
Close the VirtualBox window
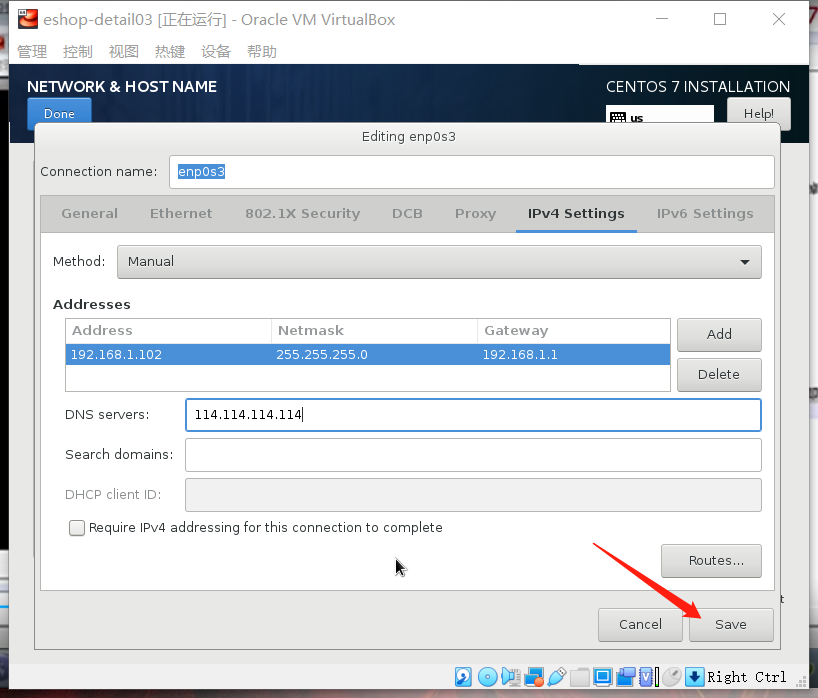[779, 19]
